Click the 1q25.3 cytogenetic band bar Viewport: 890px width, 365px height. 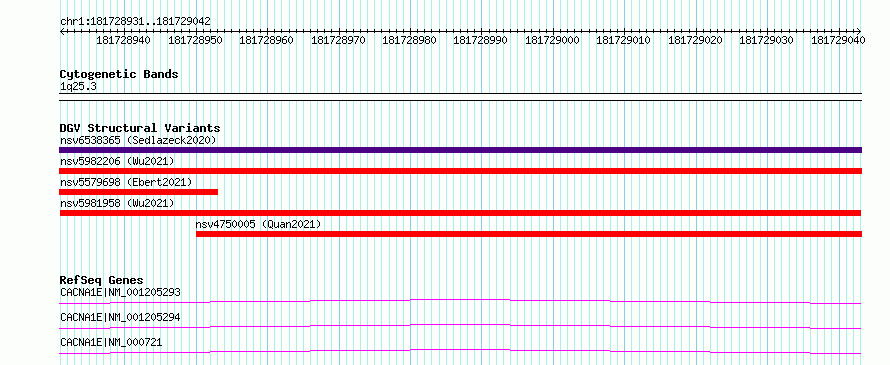(460, 97)
